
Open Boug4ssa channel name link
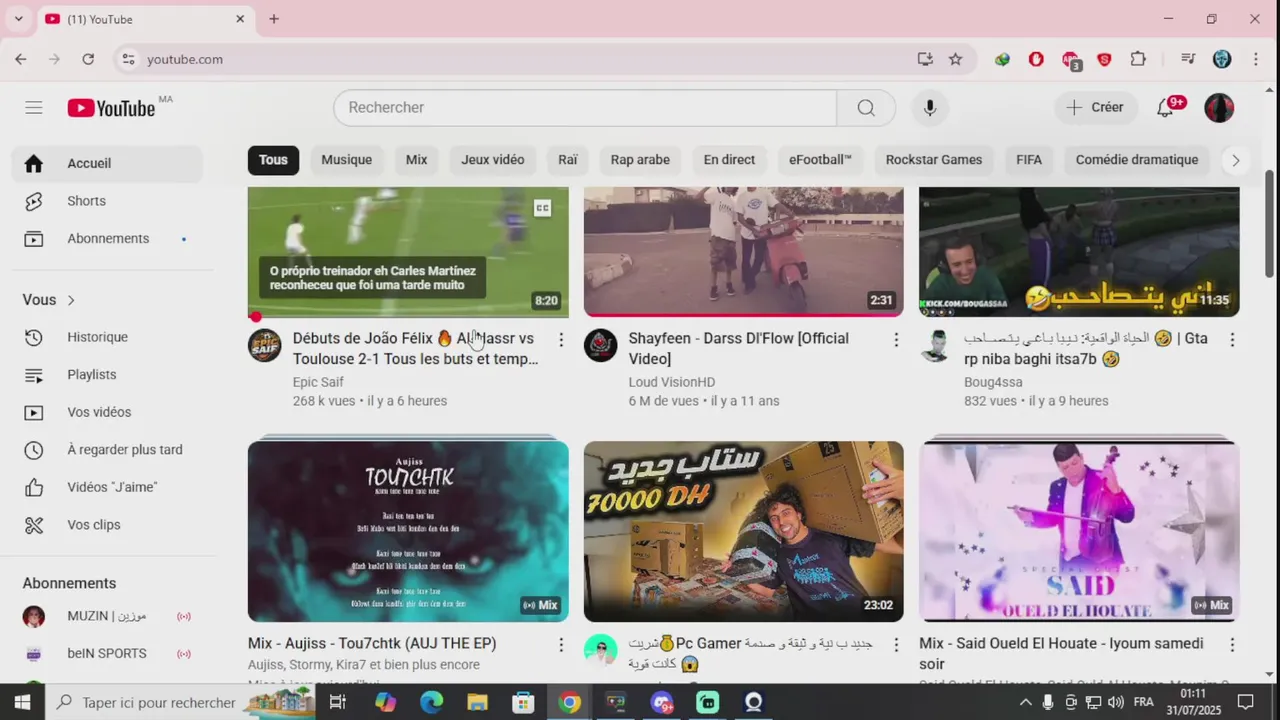pyautogui.click(x=993, y=382)
